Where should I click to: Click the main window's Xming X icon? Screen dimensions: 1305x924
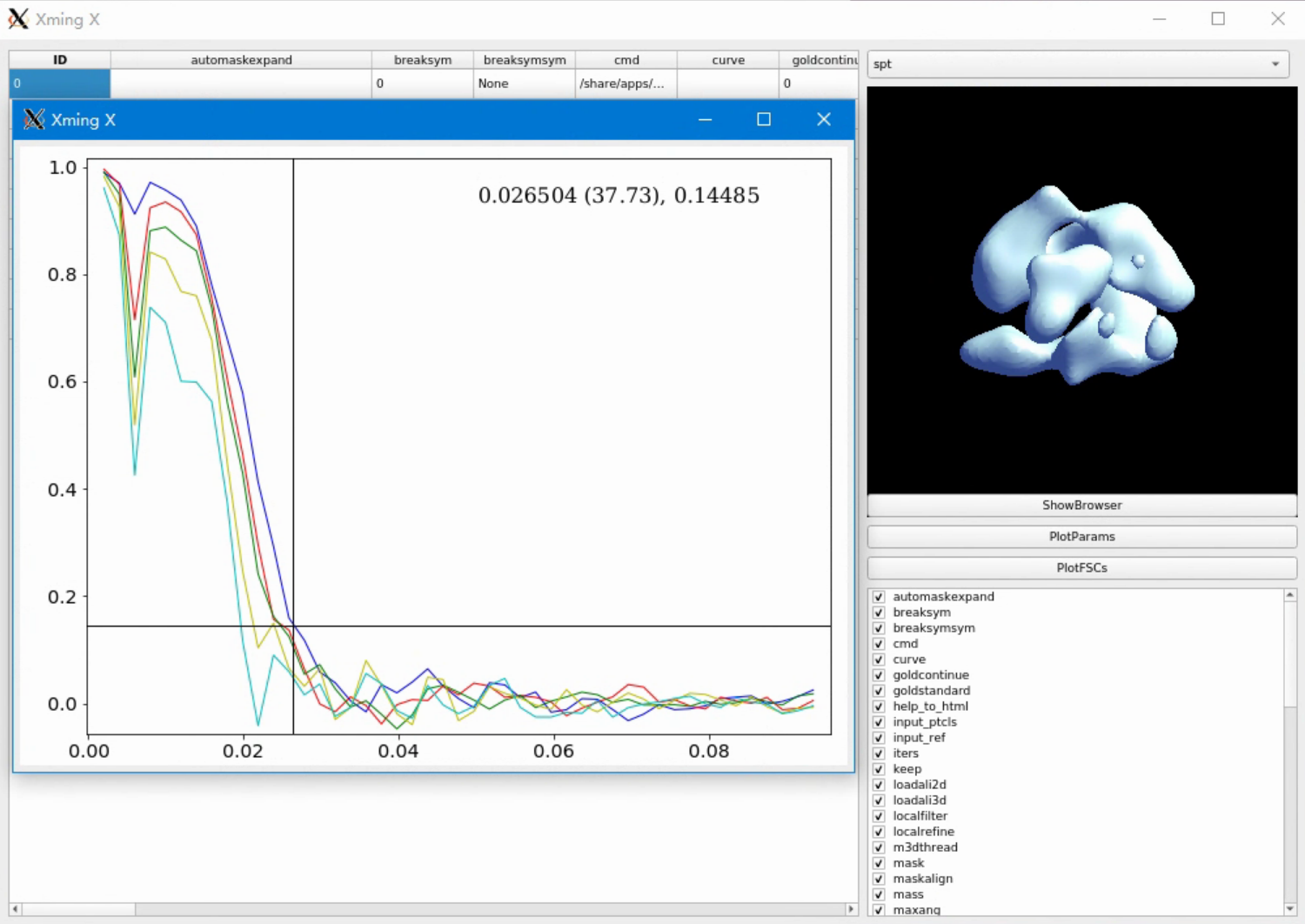[x=18, y=19]
